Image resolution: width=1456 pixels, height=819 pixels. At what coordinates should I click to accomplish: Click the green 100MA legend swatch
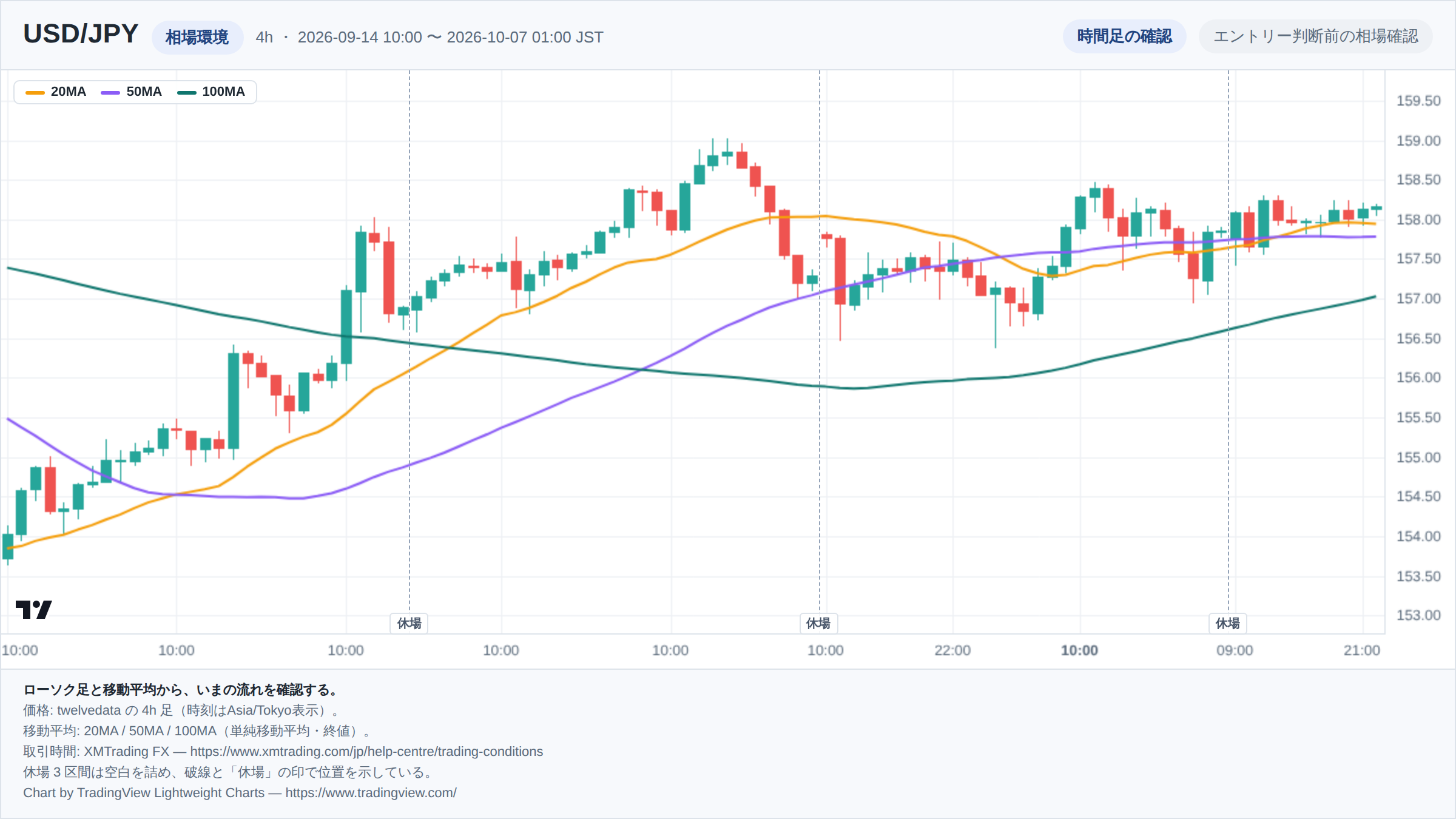(x=186, y=92)
